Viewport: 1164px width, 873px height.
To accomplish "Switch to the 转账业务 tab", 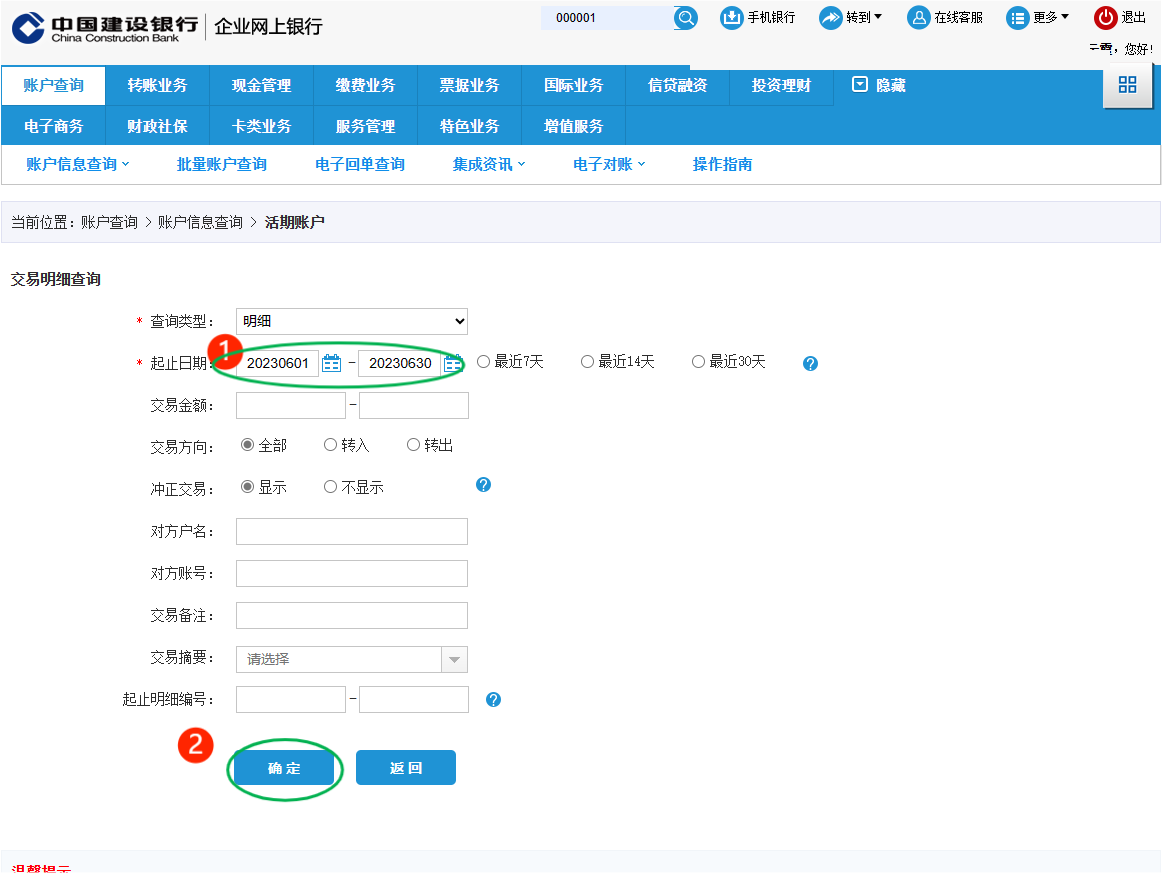I will pos(157,86).
